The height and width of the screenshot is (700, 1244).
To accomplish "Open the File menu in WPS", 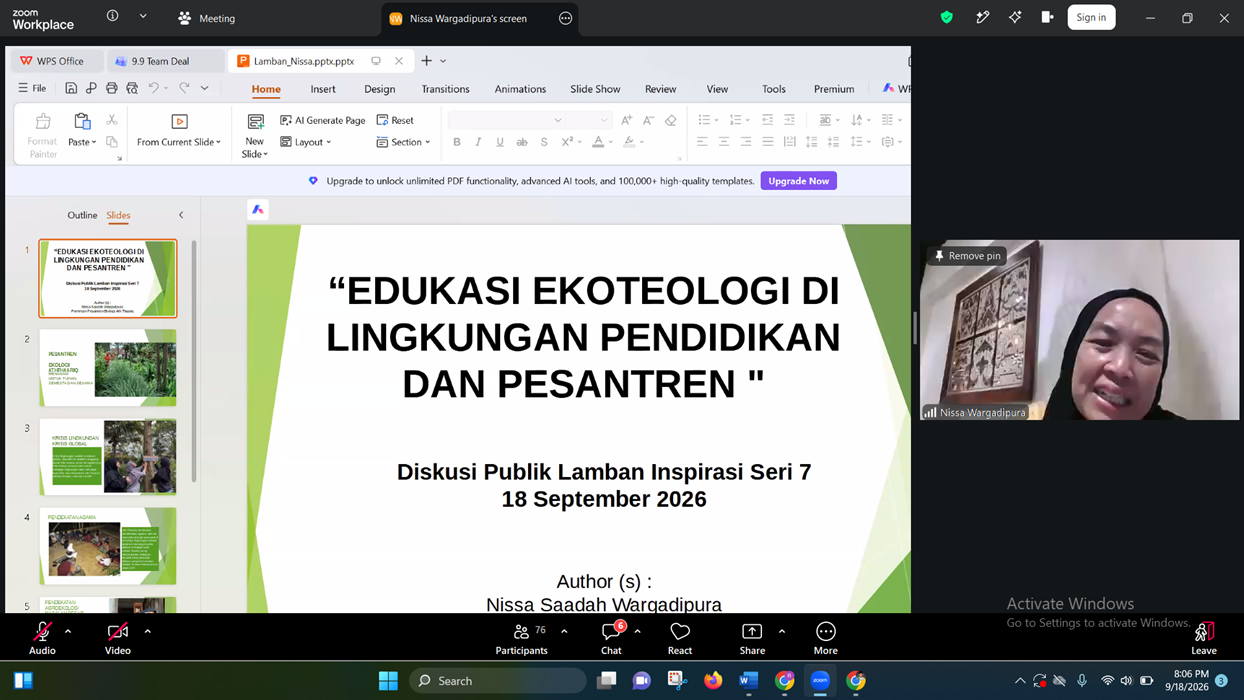I will pyautogui.click(x=32, y=88).
